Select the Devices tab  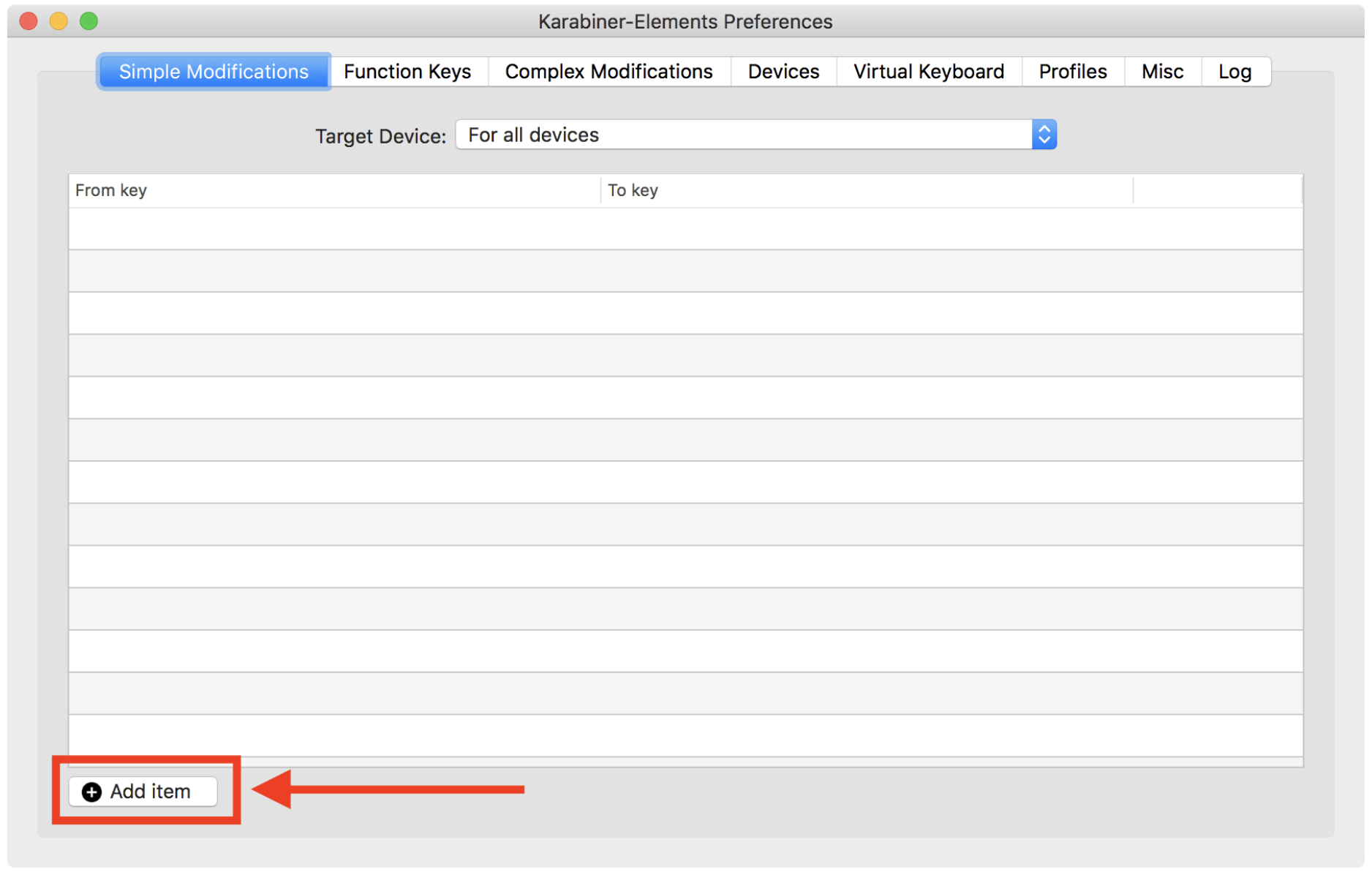pyautogui.click(x=783, y=72)
